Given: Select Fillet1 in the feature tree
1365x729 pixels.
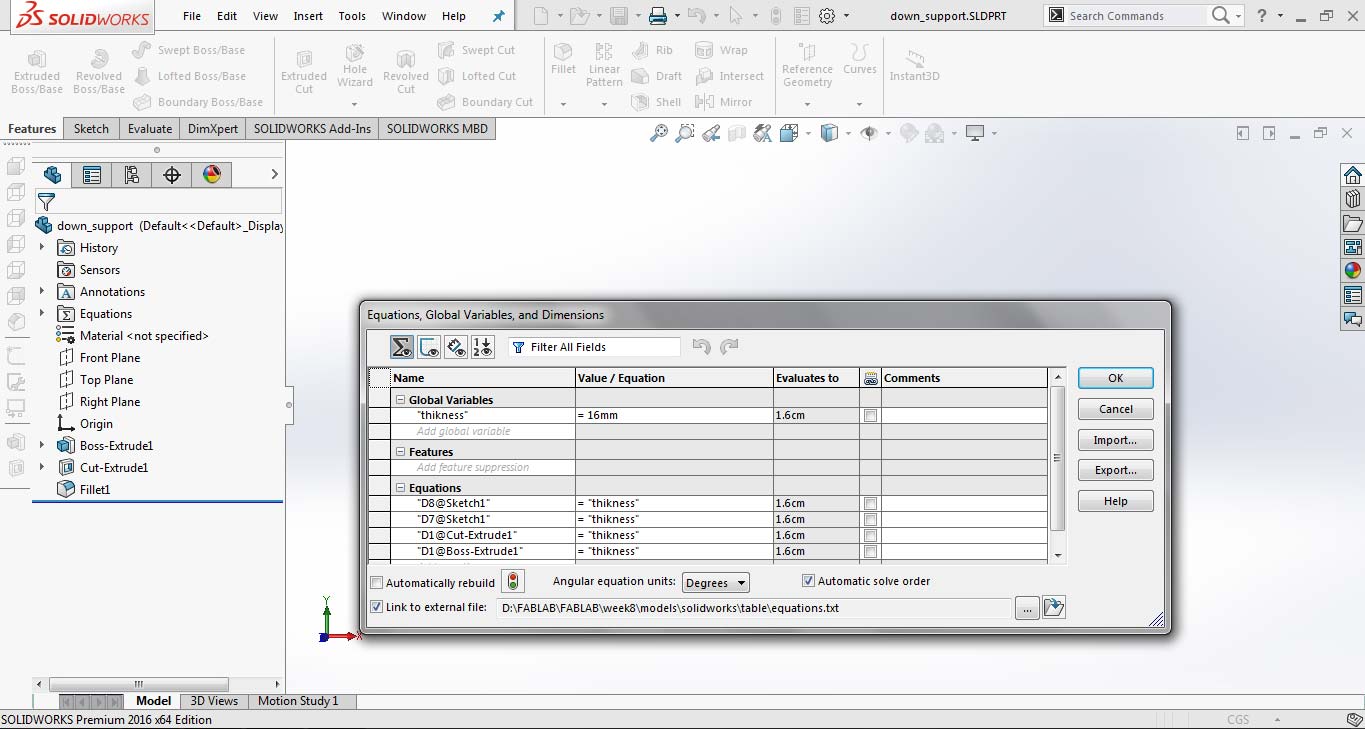Looking at the screenshot, I should tap(84, 489).
